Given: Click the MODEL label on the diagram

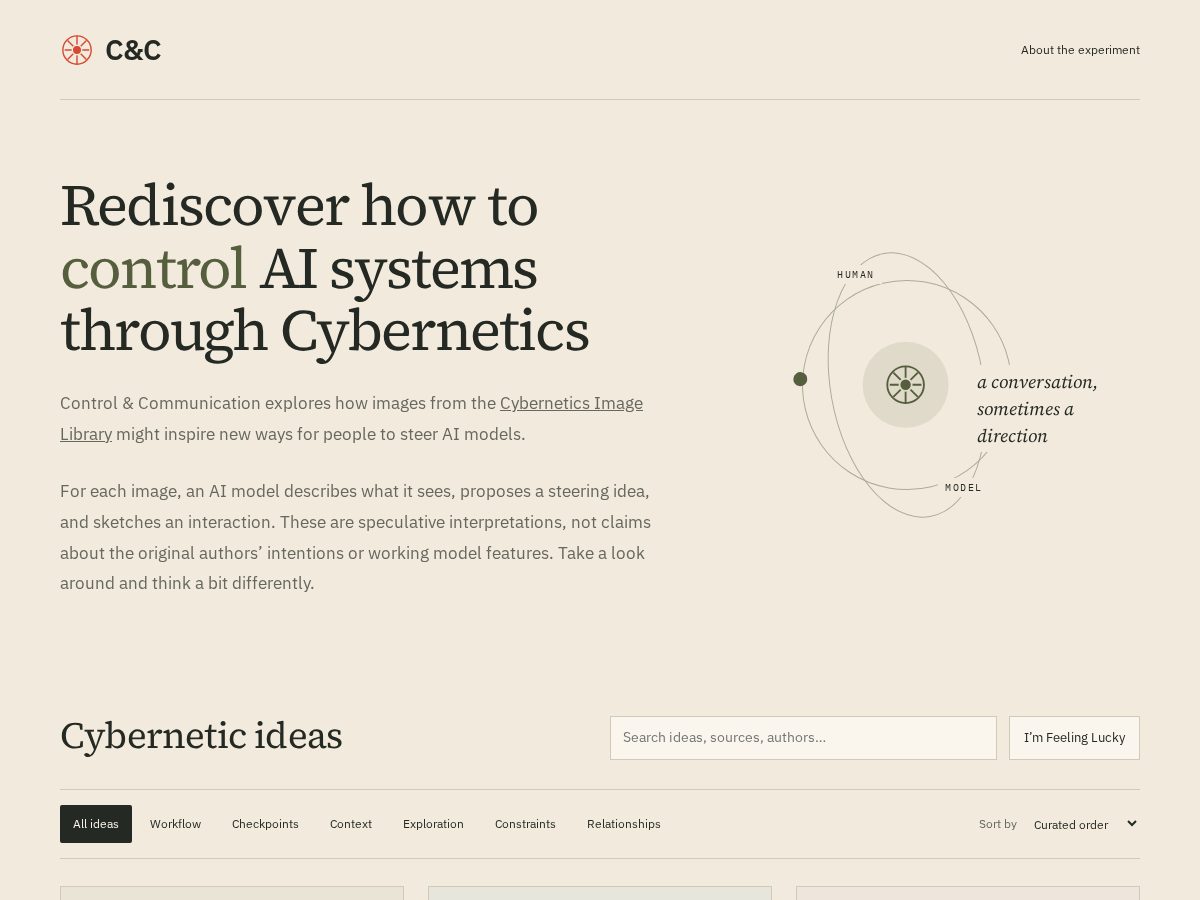Looking at the screenshot, I should point(963,488).
